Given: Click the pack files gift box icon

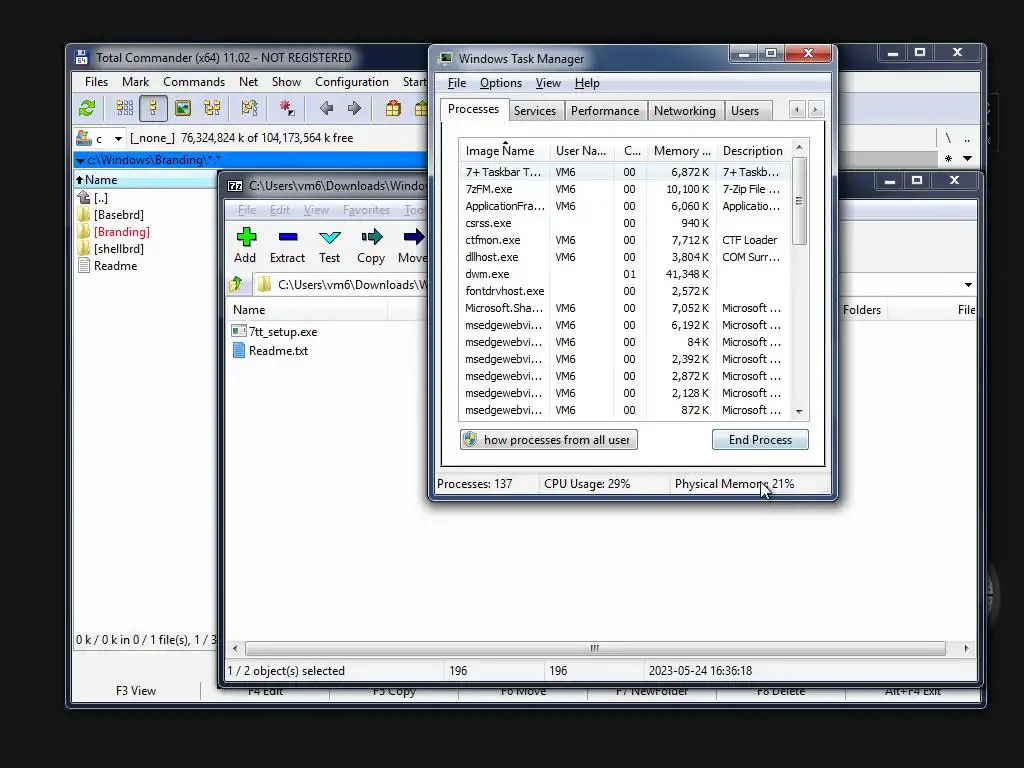Looking at the screenshot, I should [x=393, y=108].
